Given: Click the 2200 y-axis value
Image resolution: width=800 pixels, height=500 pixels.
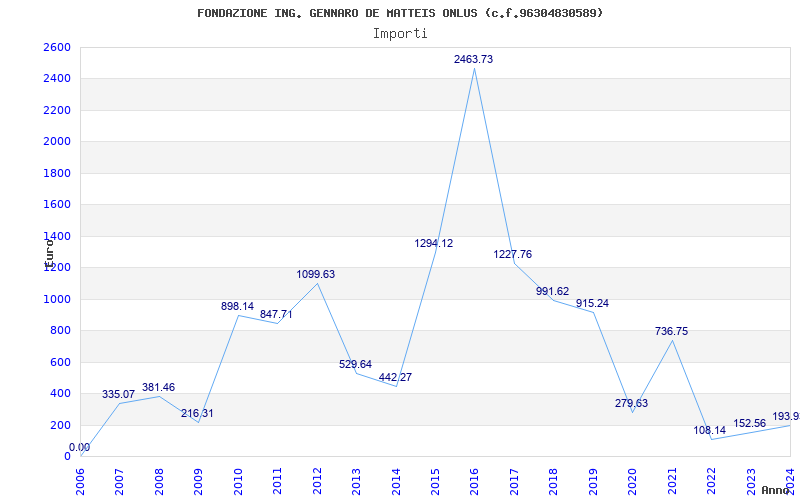Looking at the screenshot, I should pos(57,110).
